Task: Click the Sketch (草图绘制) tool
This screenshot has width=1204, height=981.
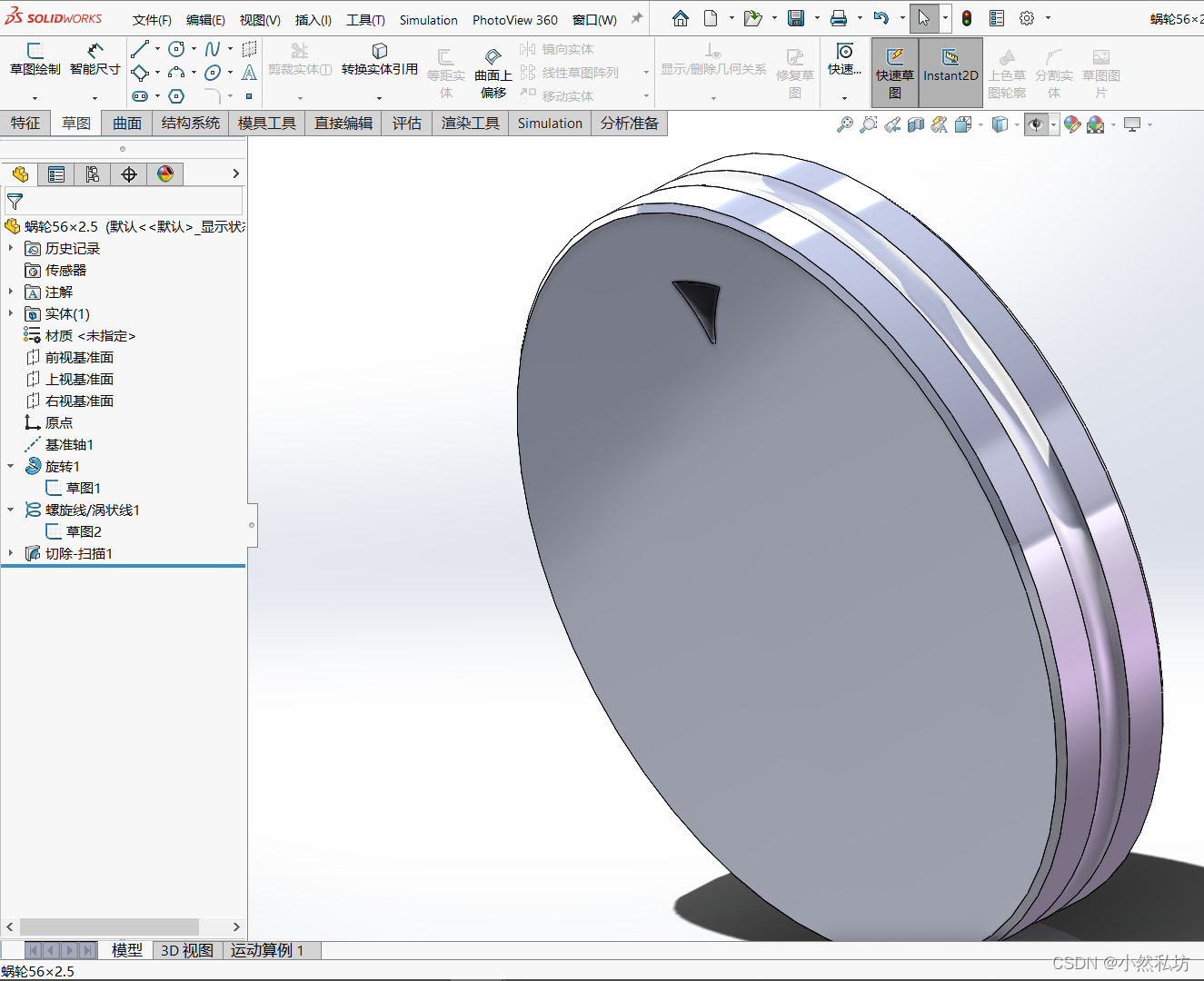Action: (x=35, y=59)
